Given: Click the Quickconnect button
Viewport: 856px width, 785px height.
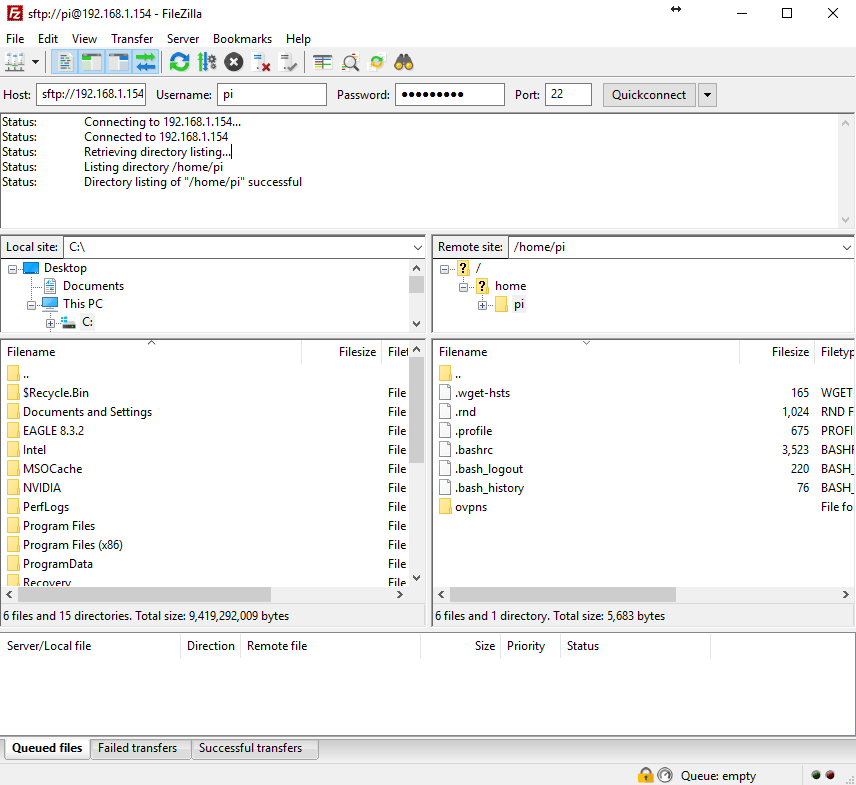Looking at the screenshot, I should point(649,95).
